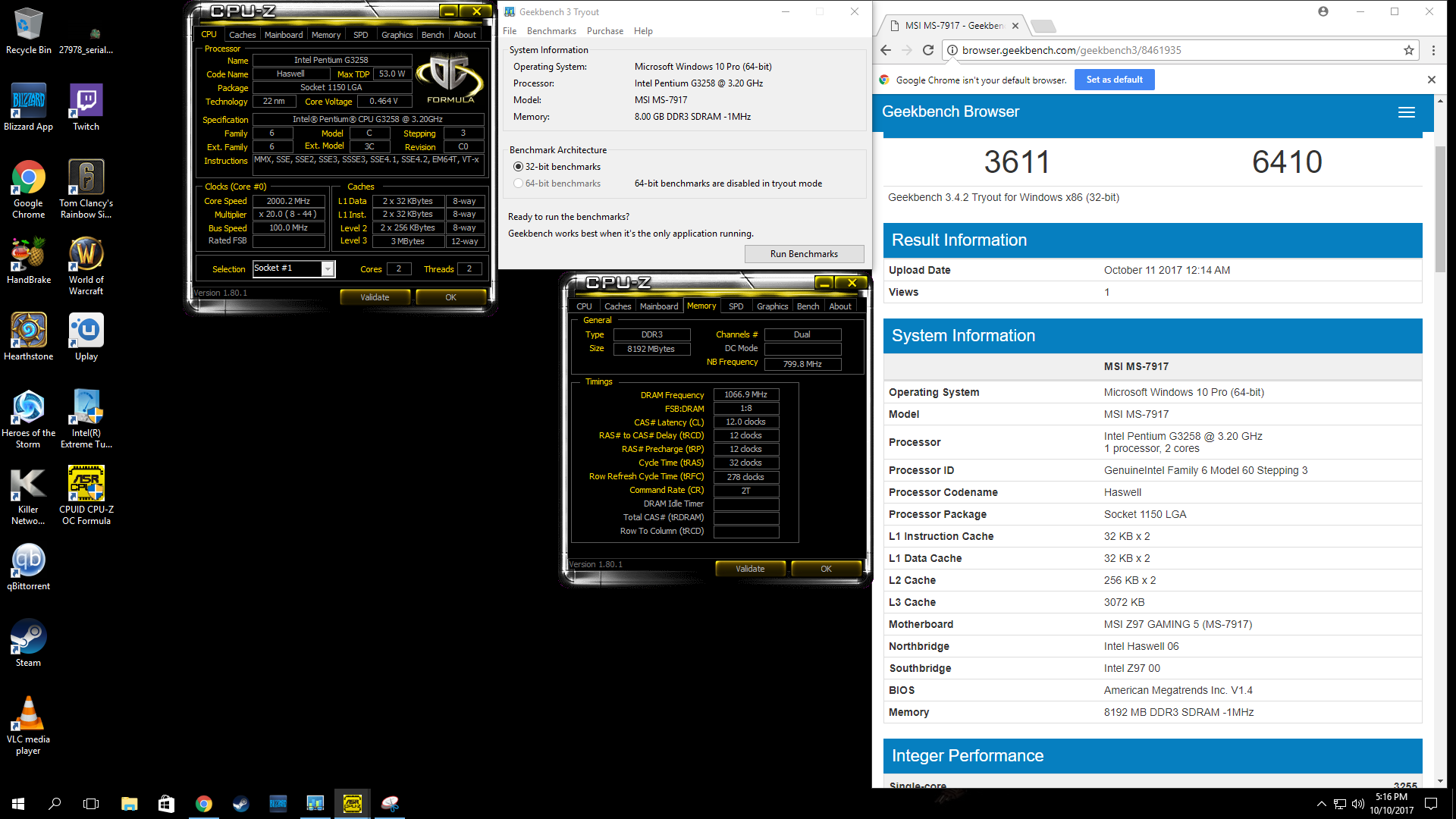Open Geekbench Purchase menu
Screen dimensions: 1456x819
pos(604,31)
